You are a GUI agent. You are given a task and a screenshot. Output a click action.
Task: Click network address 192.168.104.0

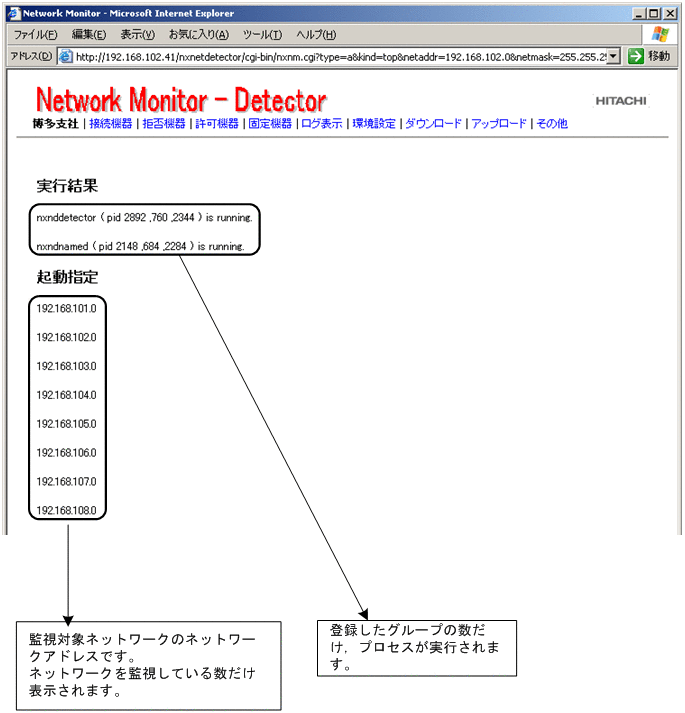[66, 395]
